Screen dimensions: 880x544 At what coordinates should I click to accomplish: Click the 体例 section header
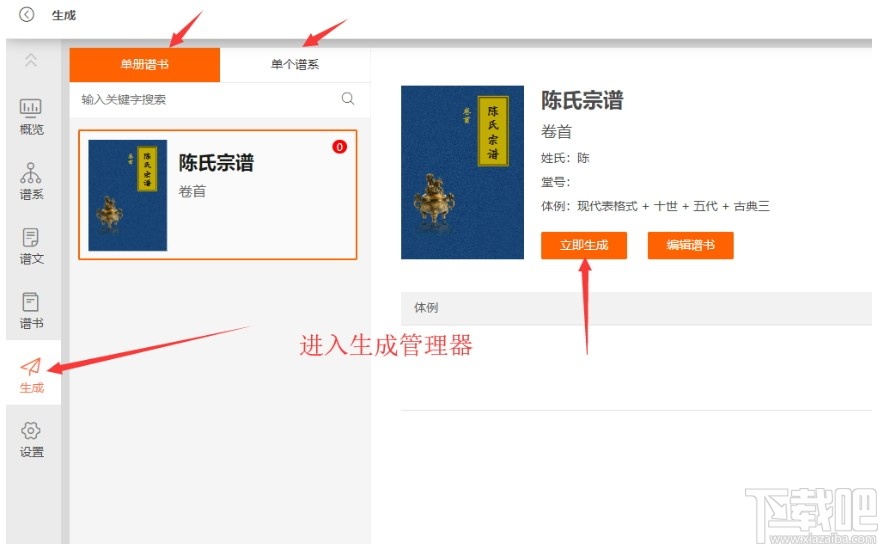click(x=636, y=308)
